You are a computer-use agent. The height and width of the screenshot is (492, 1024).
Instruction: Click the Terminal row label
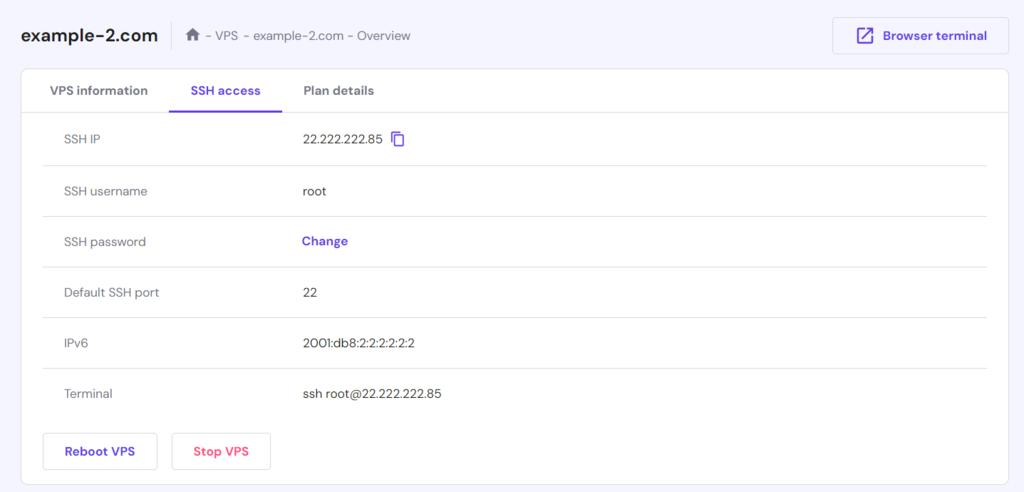[88, 394]
